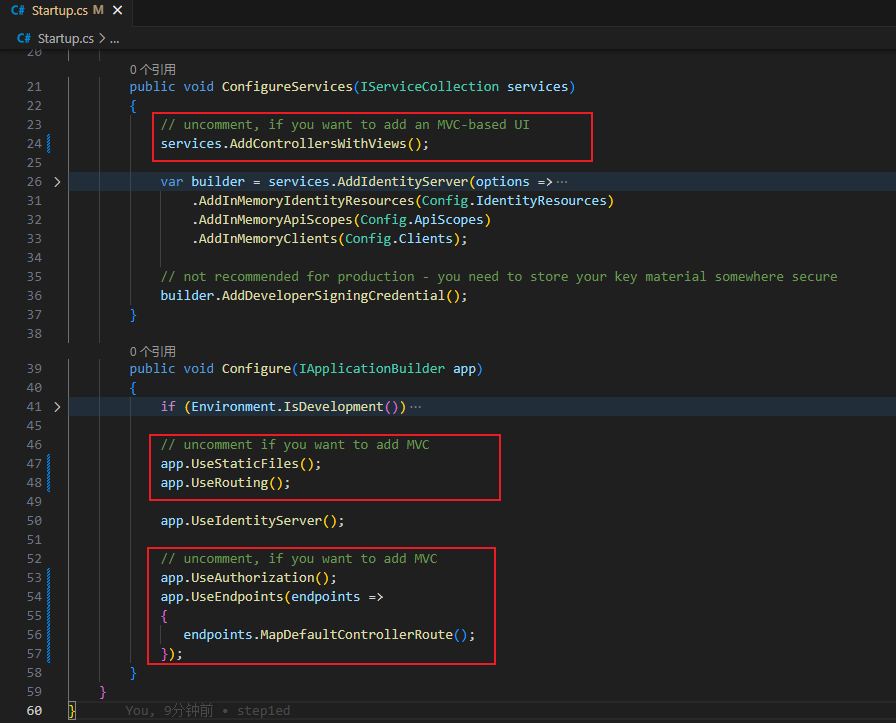Click the void keyword on the ConfigureServices line
Image resolution: width=896 pixels, height=723 pixels.
[x=198, y=87]
